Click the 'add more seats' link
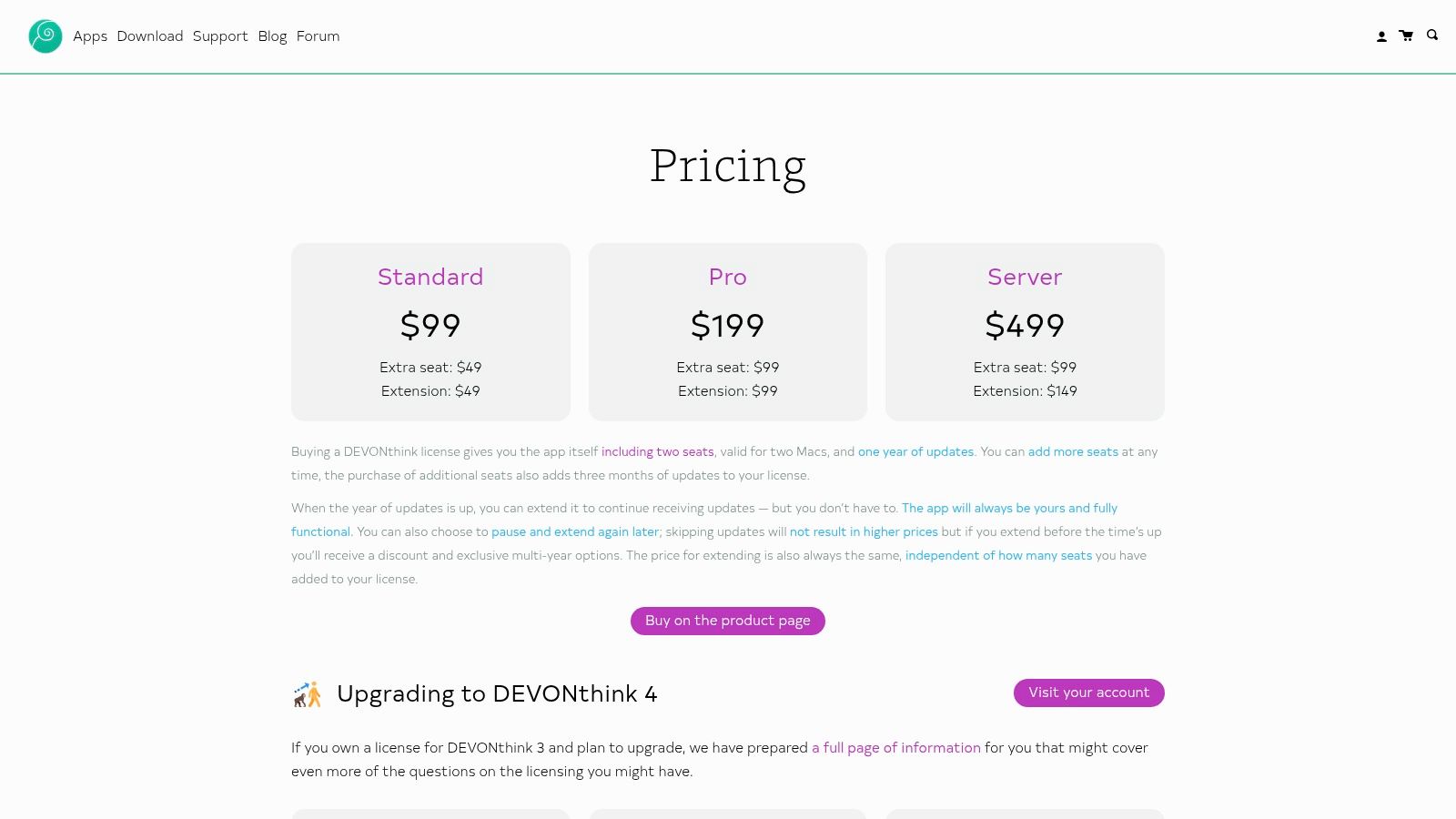 pyautogui.click(x=1073, y=451)
